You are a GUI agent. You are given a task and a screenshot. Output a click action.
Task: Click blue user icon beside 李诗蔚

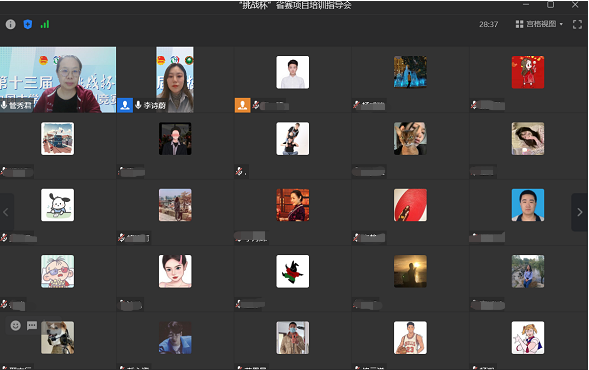pyautogui.click(x=125, y=106)
